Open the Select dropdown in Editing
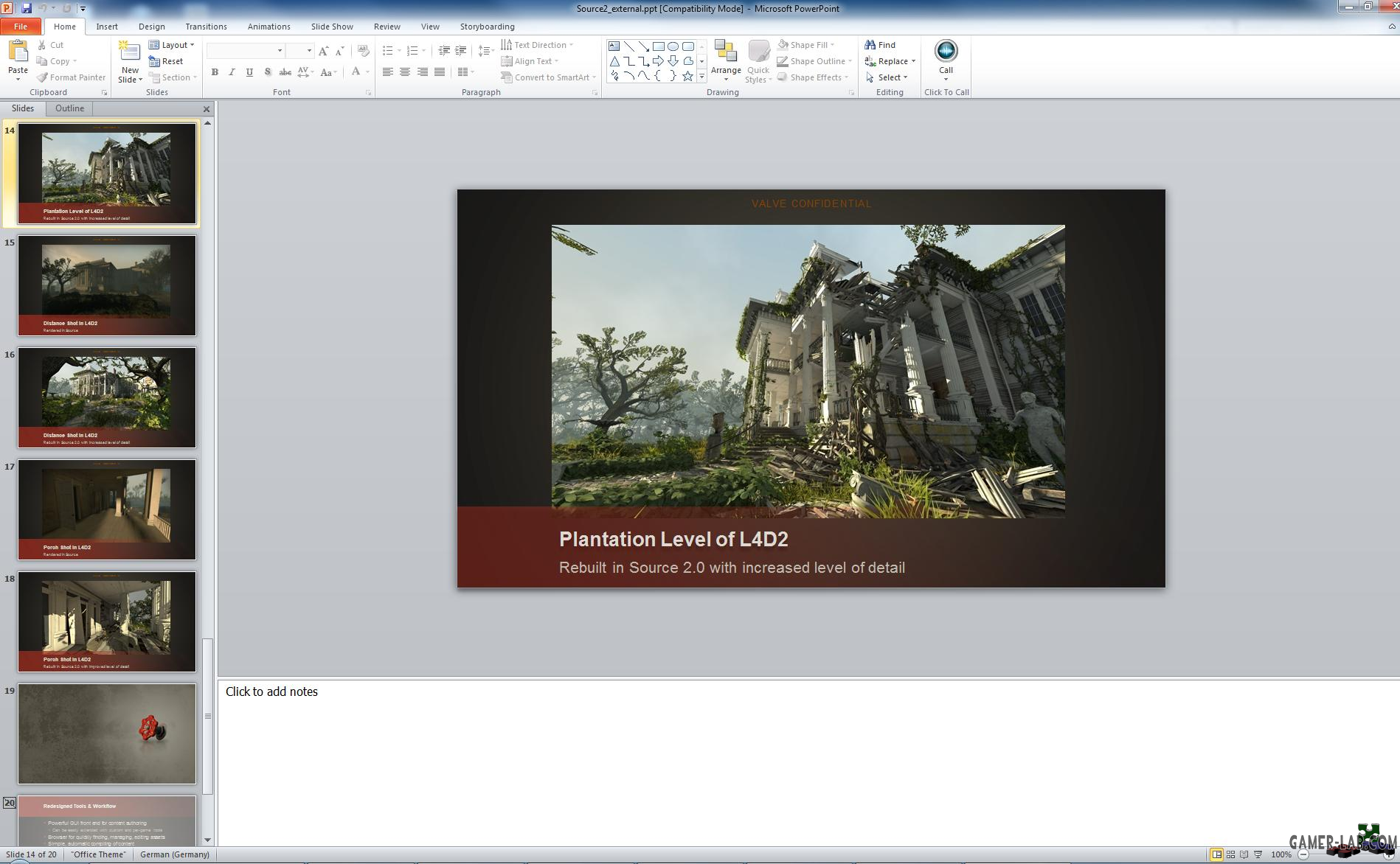The width and height of the screenshot is (1400, 864). 887,77
